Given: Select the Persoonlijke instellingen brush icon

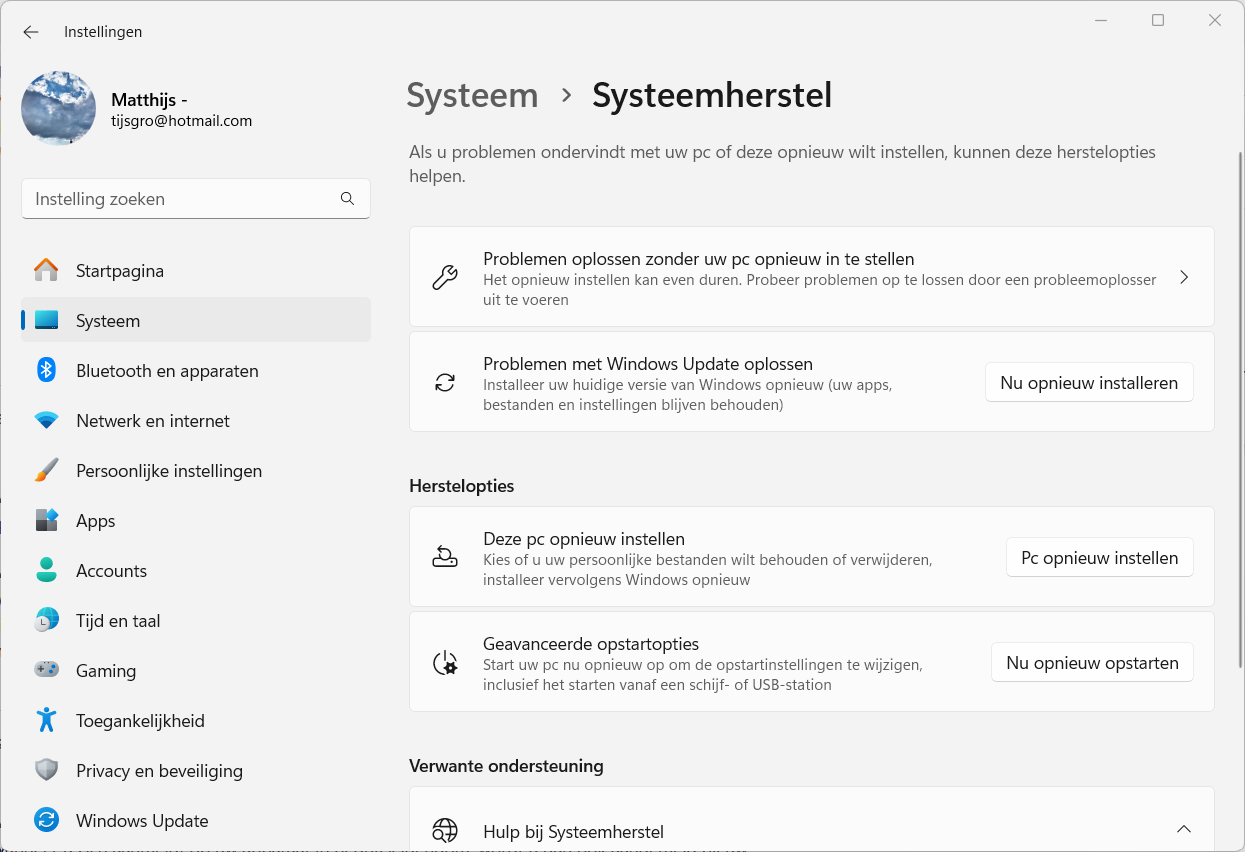Looking at the screenshot, I should pos(47,471).
